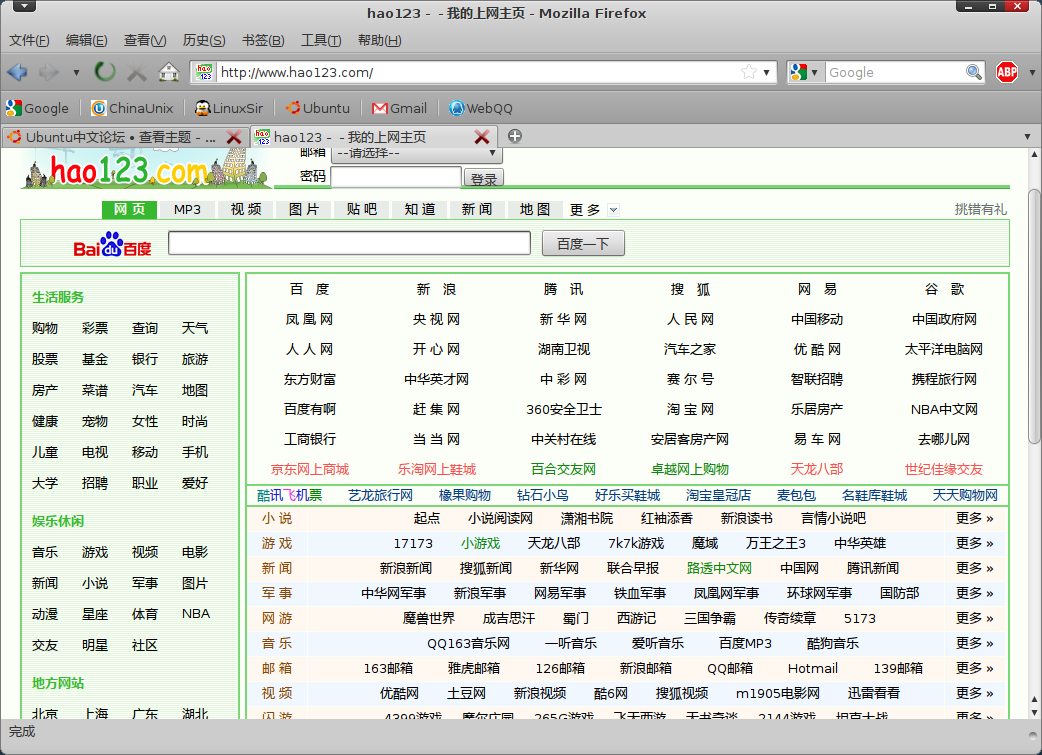Open the 优酷网 link in 视频 row
This screenshot has width=1042, height=755.
coord(399,693)
